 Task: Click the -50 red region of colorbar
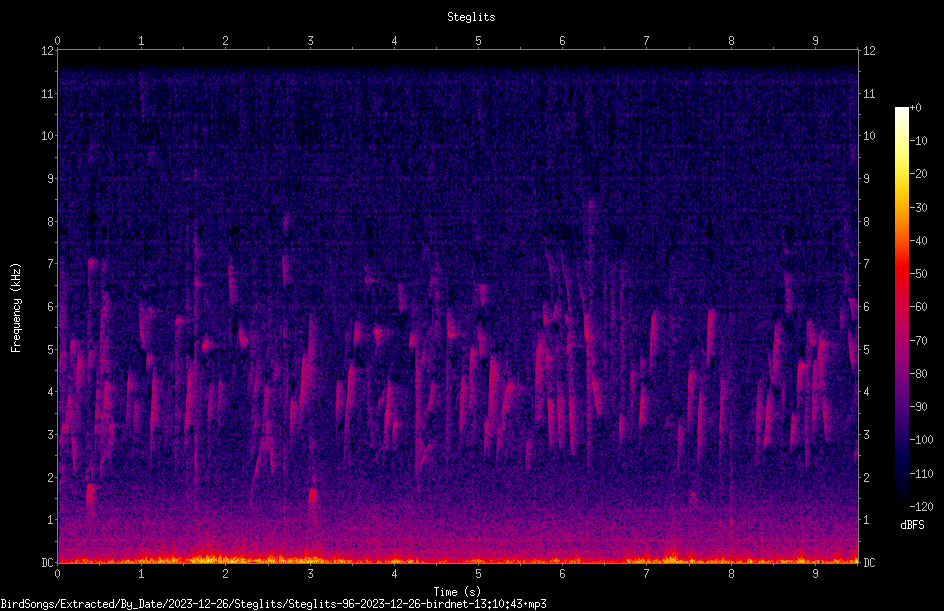(901, 273)
